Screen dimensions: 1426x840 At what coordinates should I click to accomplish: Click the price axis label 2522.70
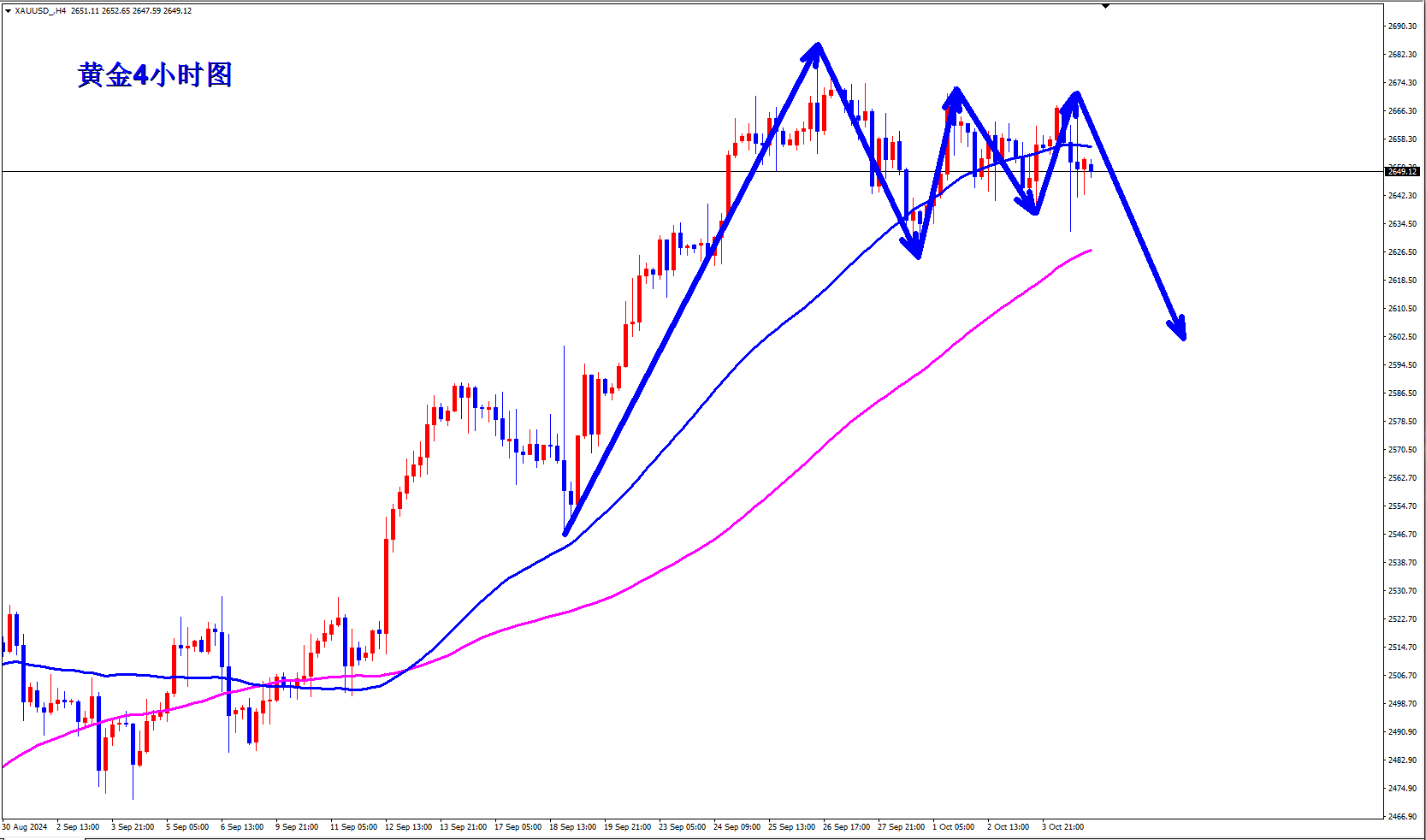1402,619
